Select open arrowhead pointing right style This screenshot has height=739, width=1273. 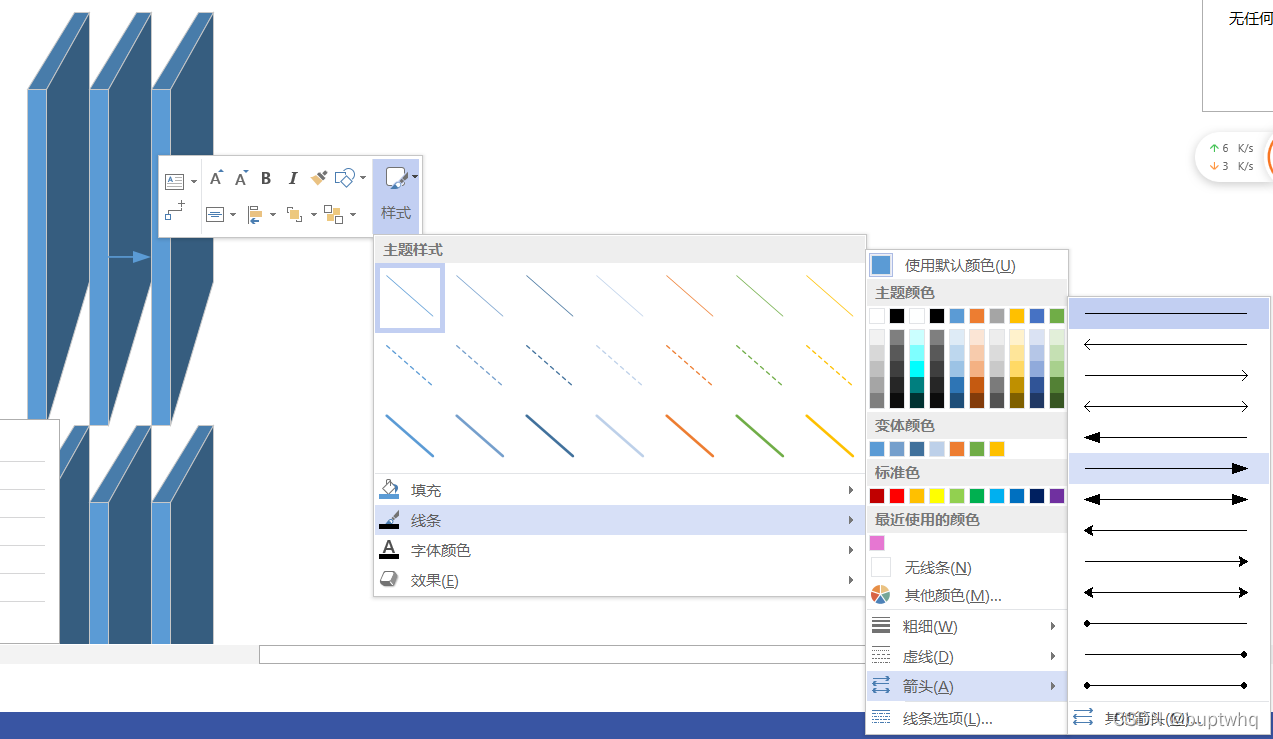(x=1168, y=375)
